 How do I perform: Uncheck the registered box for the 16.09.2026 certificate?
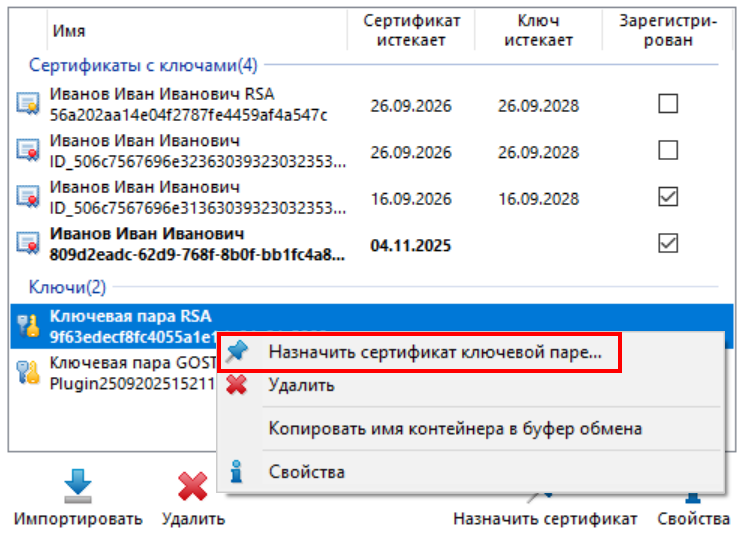pyautogui.click(x=668, y=197)
